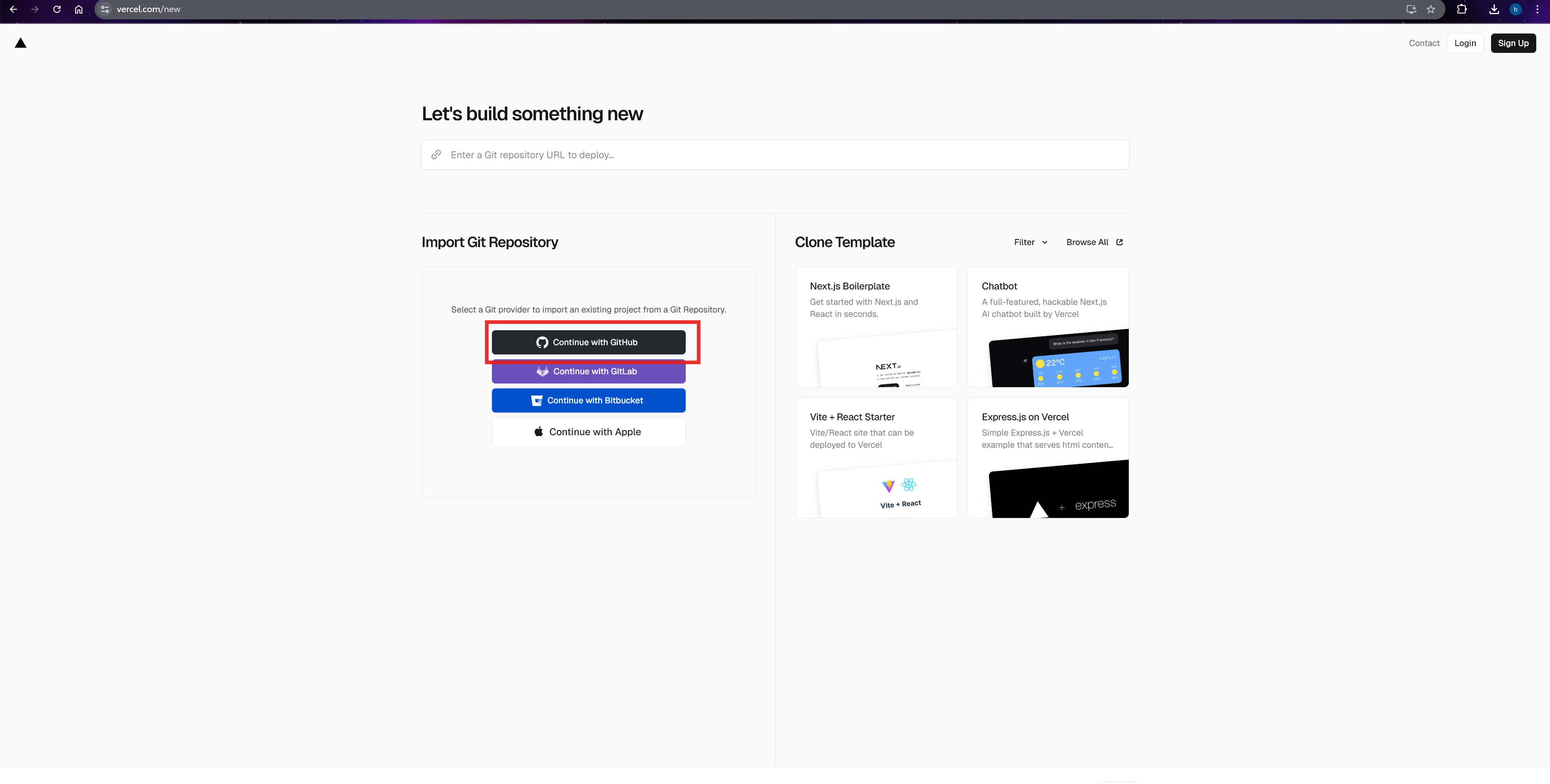Open the Vite + React Starter template card

coord(876,457)
